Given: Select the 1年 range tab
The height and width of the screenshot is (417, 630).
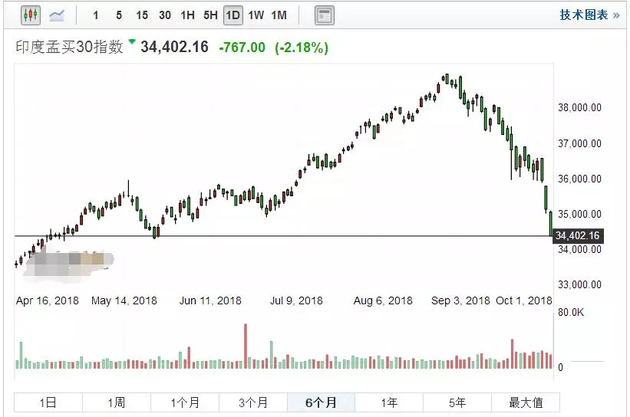Looking at the screenshot, I should pyautogui.click(x=389, y=403).
